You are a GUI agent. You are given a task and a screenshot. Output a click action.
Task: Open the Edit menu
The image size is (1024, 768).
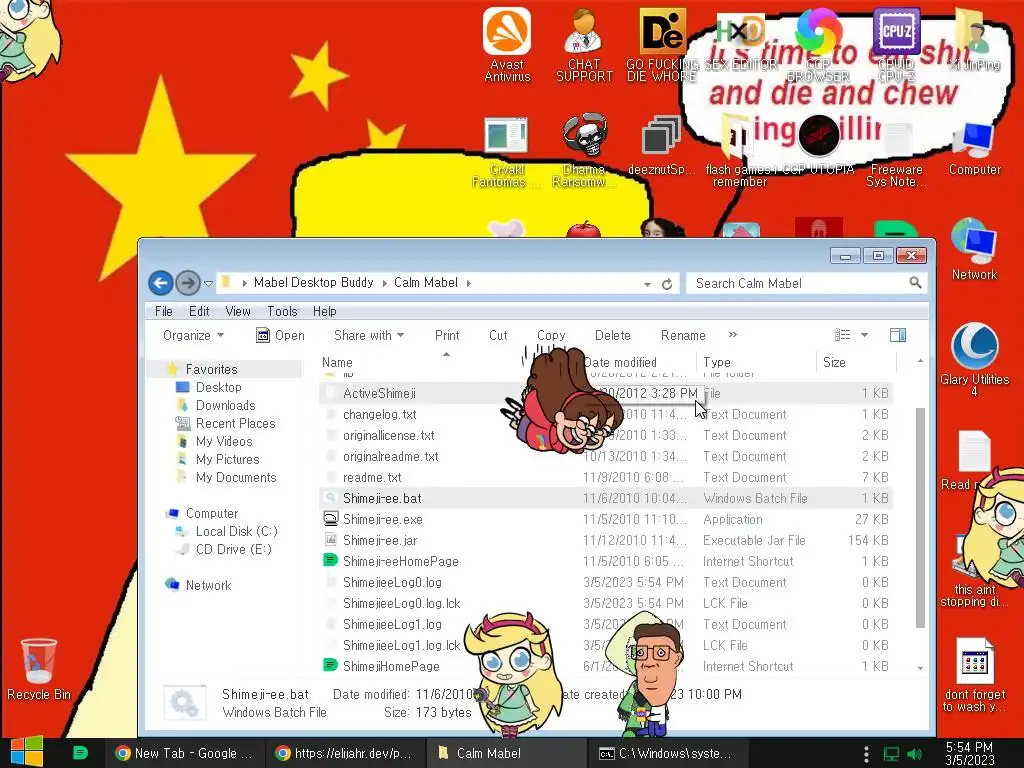coord(199,311)
